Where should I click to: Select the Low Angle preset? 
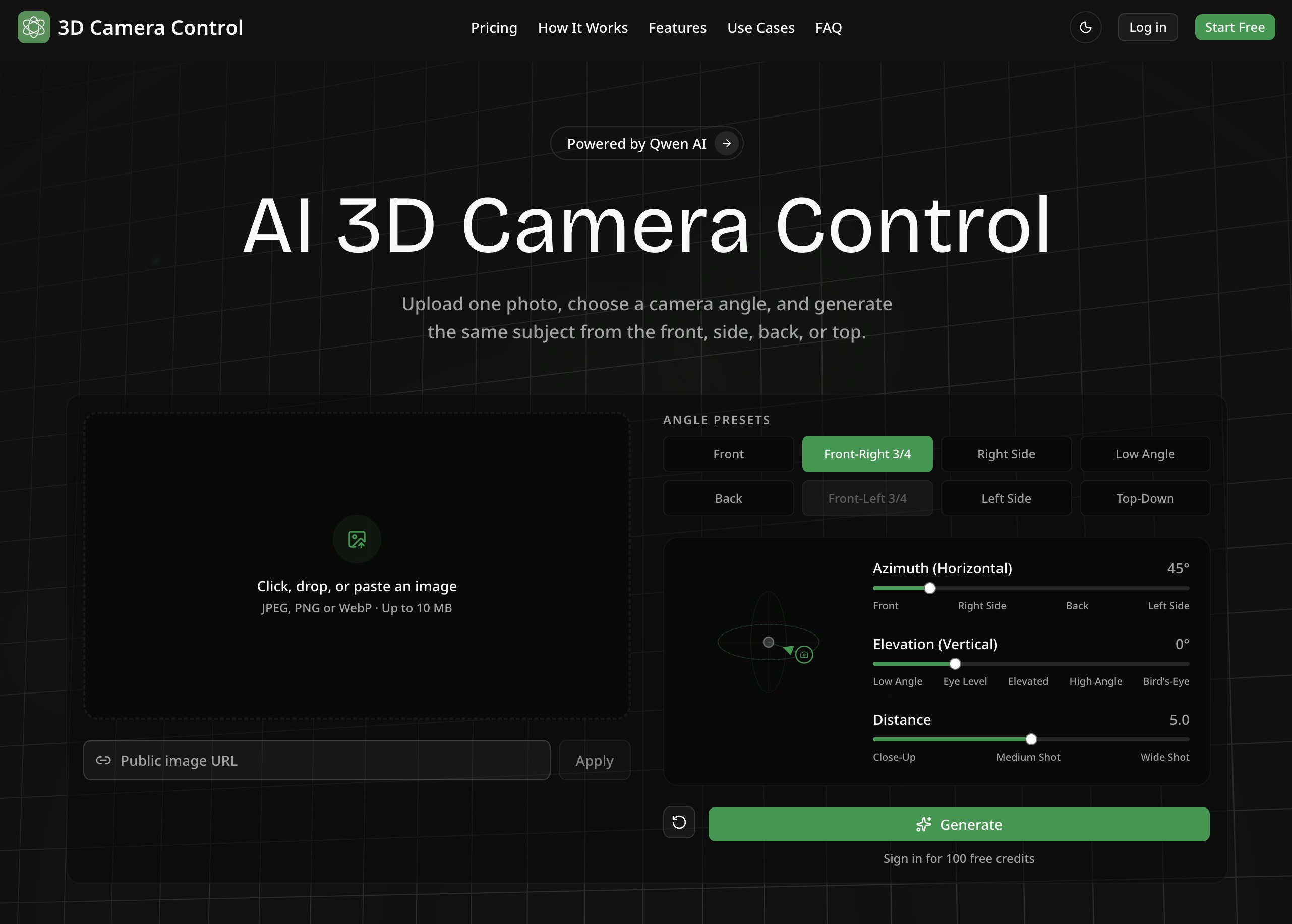click(x=1145, y=454)
